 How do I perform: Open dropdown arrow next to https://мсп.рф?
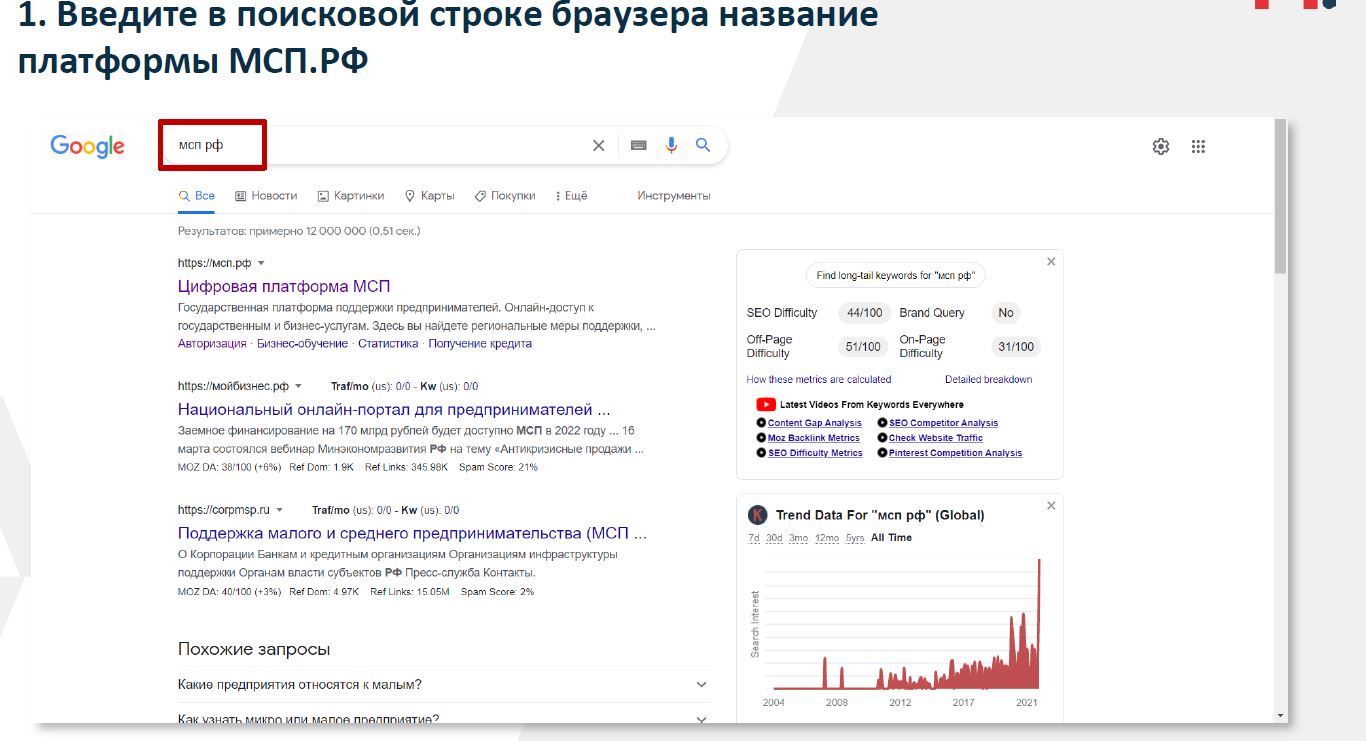(x=261, y=263)
